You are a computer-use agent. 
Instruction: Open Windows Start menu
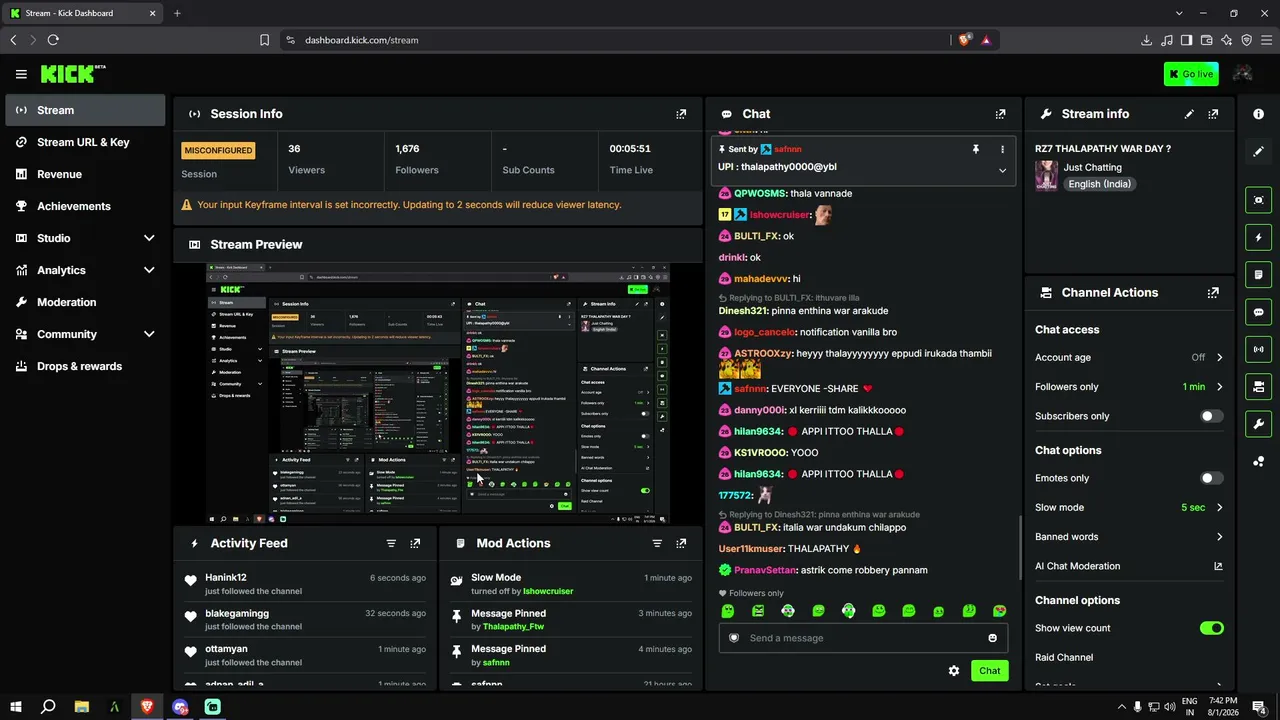(x=15, y=707)
